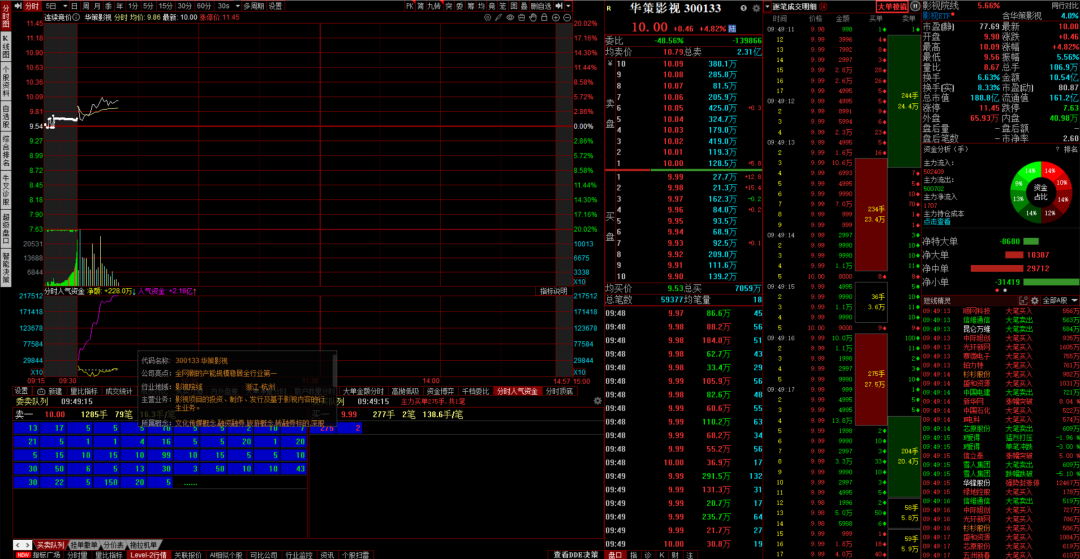The image size is (1080, 559).
Task: Switch to the 周 weekly period
Action: point(85,6)
